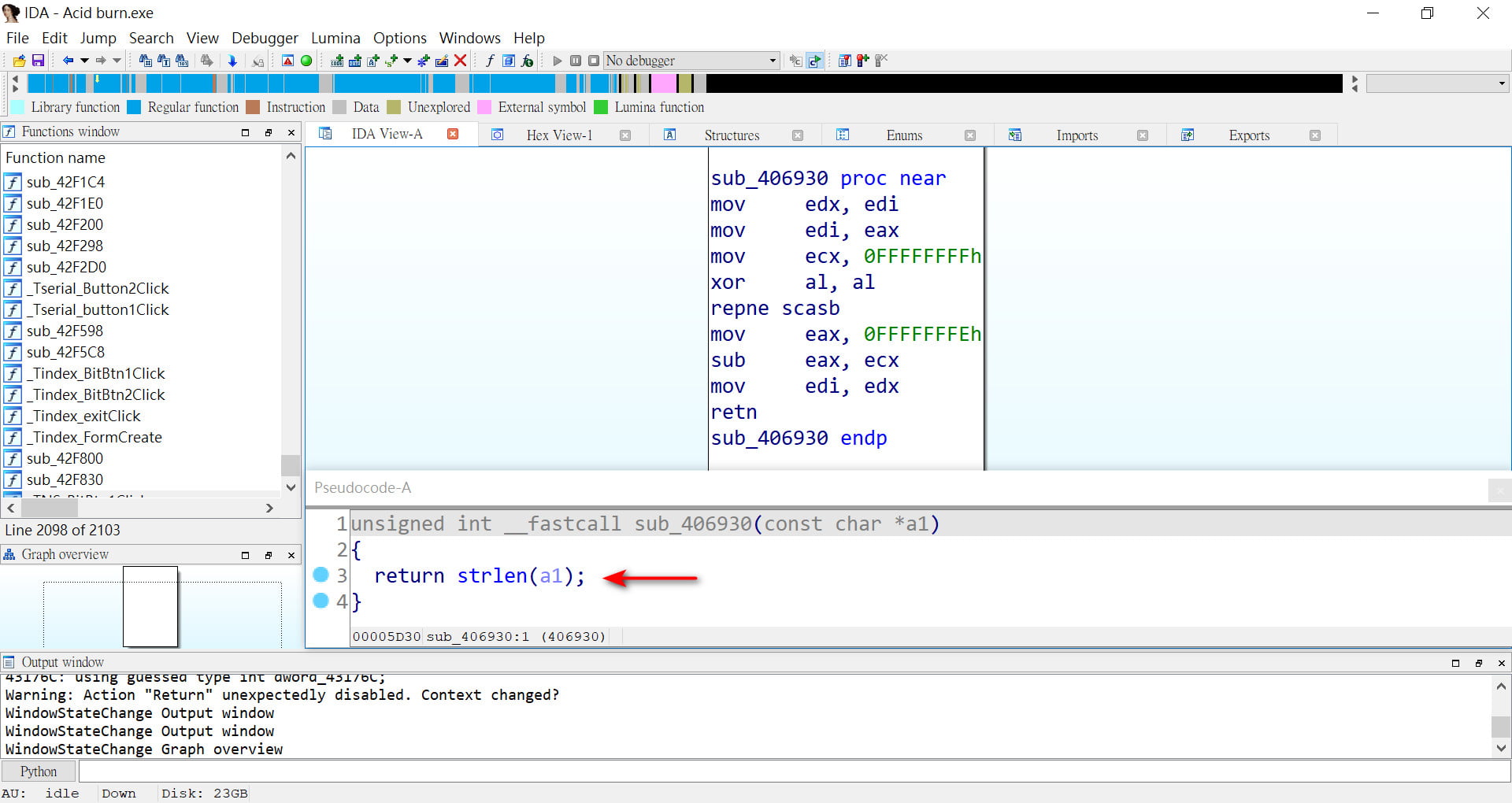Image resolution: width=1512 pixels, height=803 pixels.
Task: Click the Python button
Action: click(x=39, y=772)
